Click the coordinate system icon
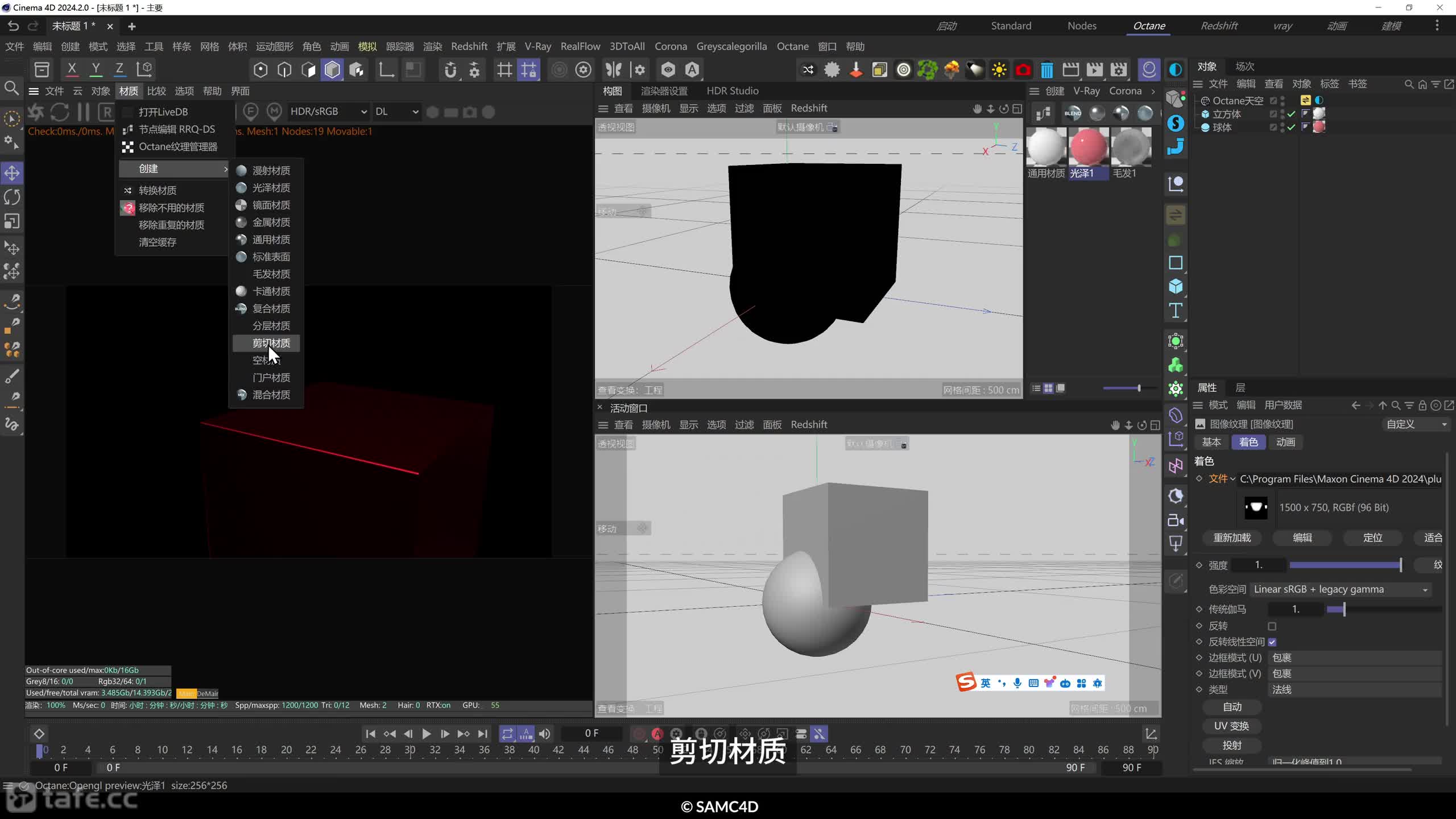The image size is (1456, 819). pos(144,69)
